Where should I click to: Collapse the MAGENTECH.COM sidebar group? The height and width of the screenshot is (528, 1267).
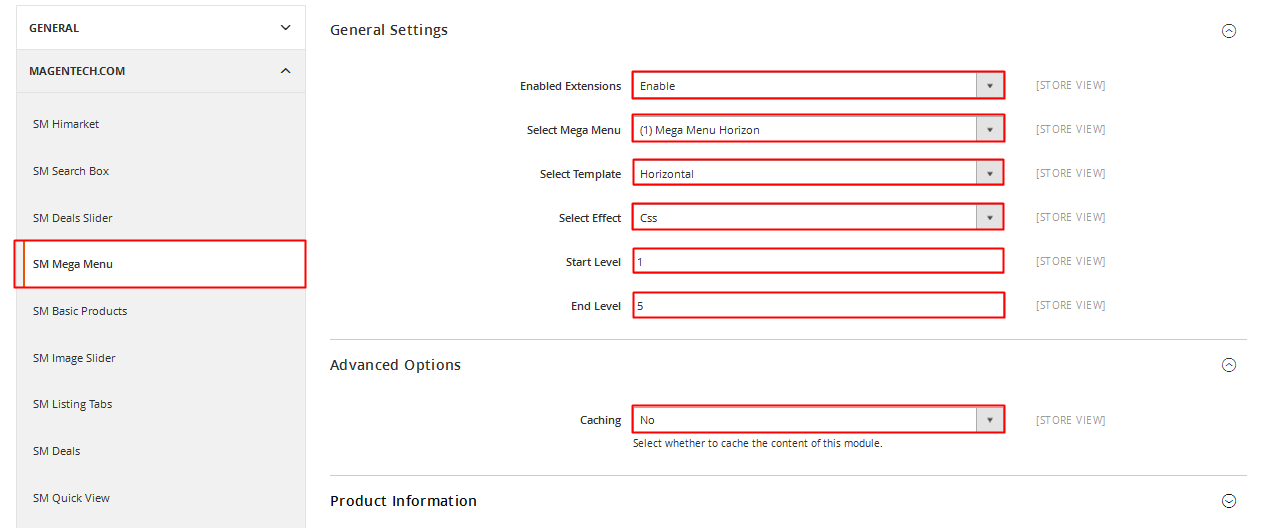click(285, 71)
